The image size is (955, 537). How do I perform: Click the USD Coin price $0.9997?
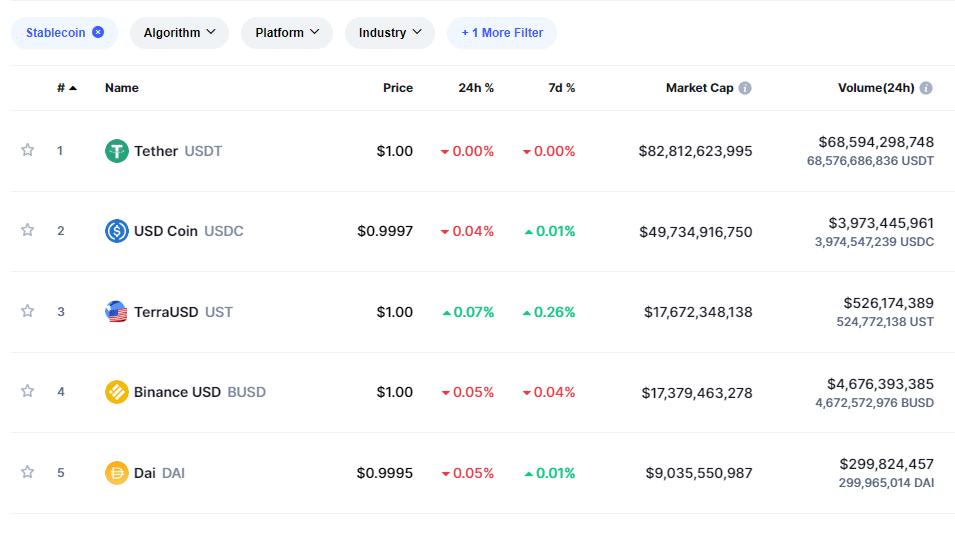point(385,231)
